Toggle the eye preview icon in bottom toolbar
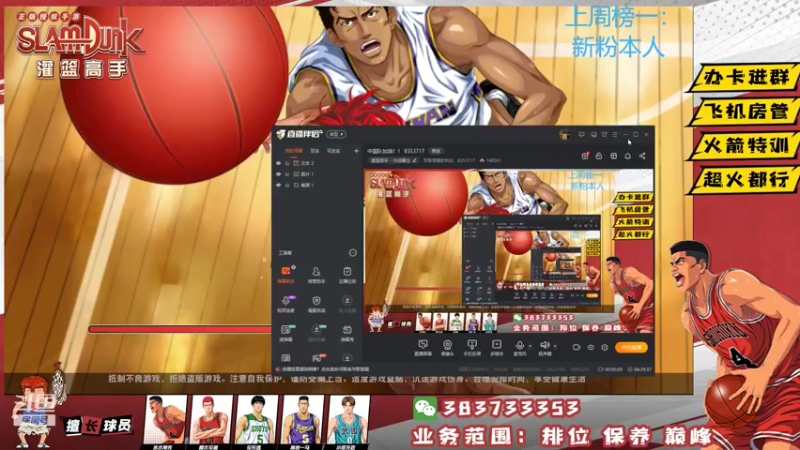Image resolution: width=800 pixels, height=450 pixels. 590,347
